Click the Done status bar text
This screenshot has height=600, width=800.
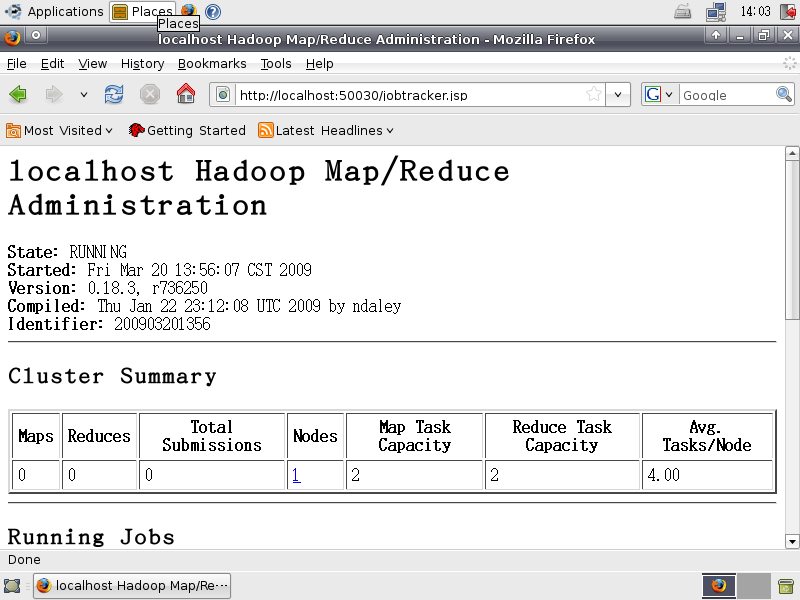pos(24,560)
